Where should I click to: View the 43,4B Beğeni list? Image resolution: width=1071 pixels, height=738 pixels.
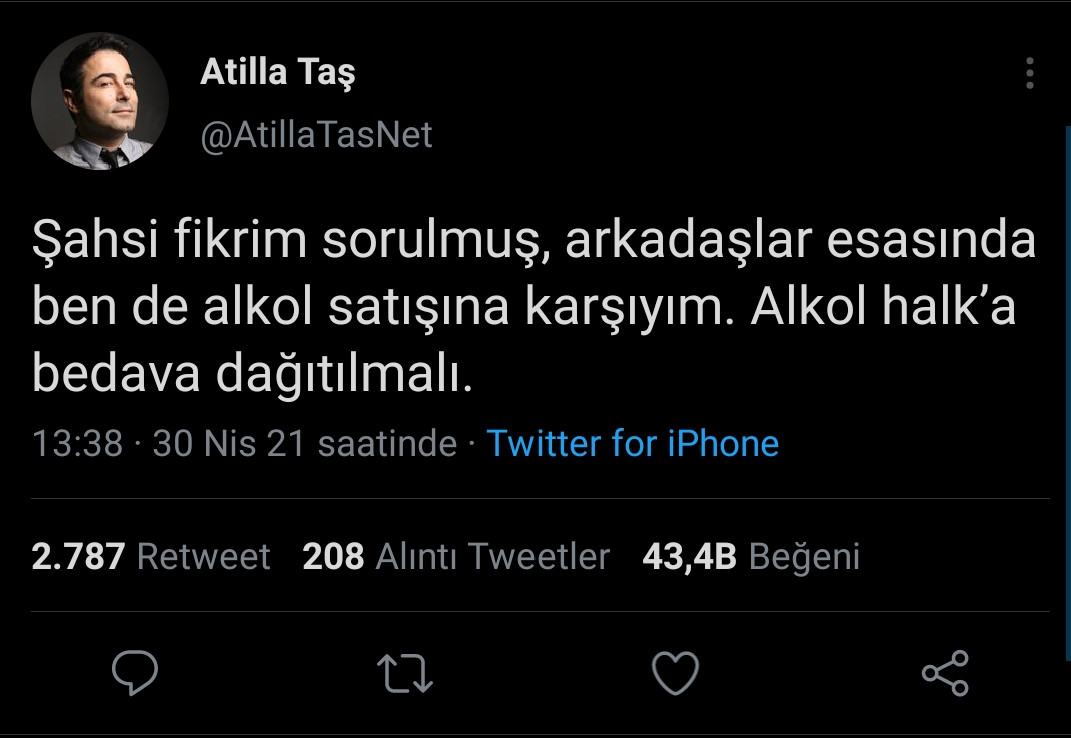tap(749, 557)
